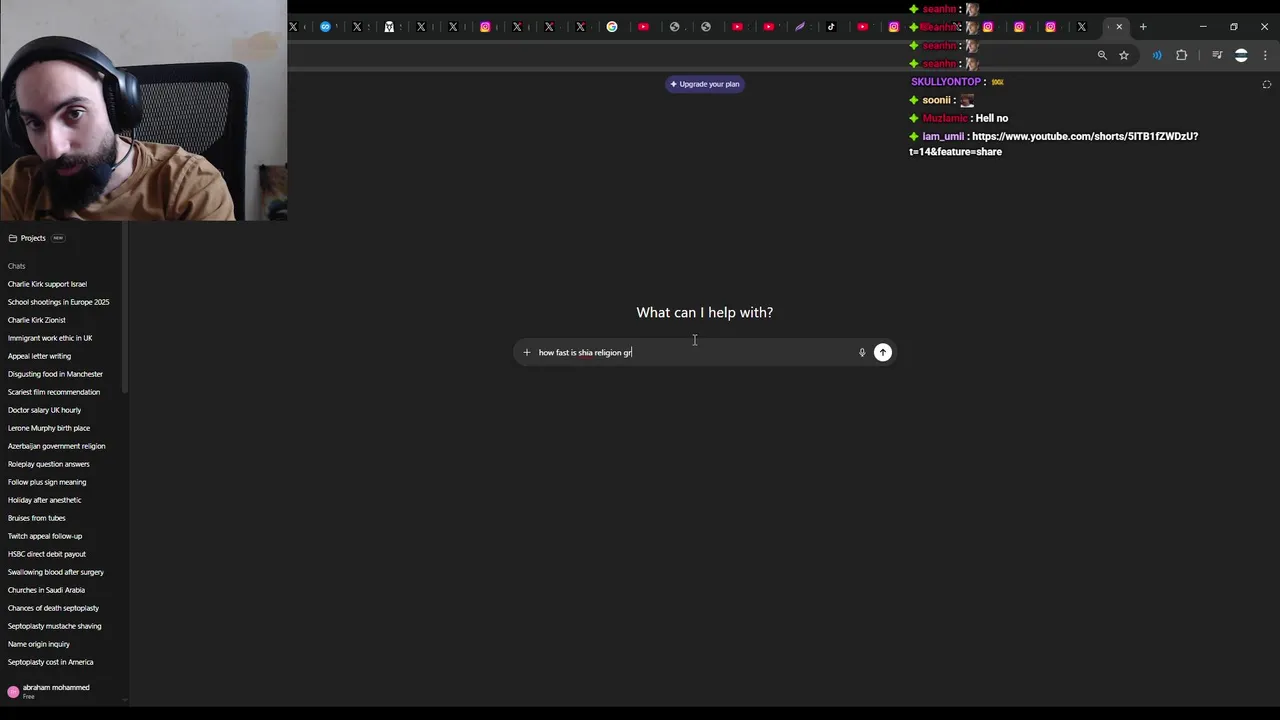Click the 'Chats' section header
The image size is (1280, 720).
point(16,266)
